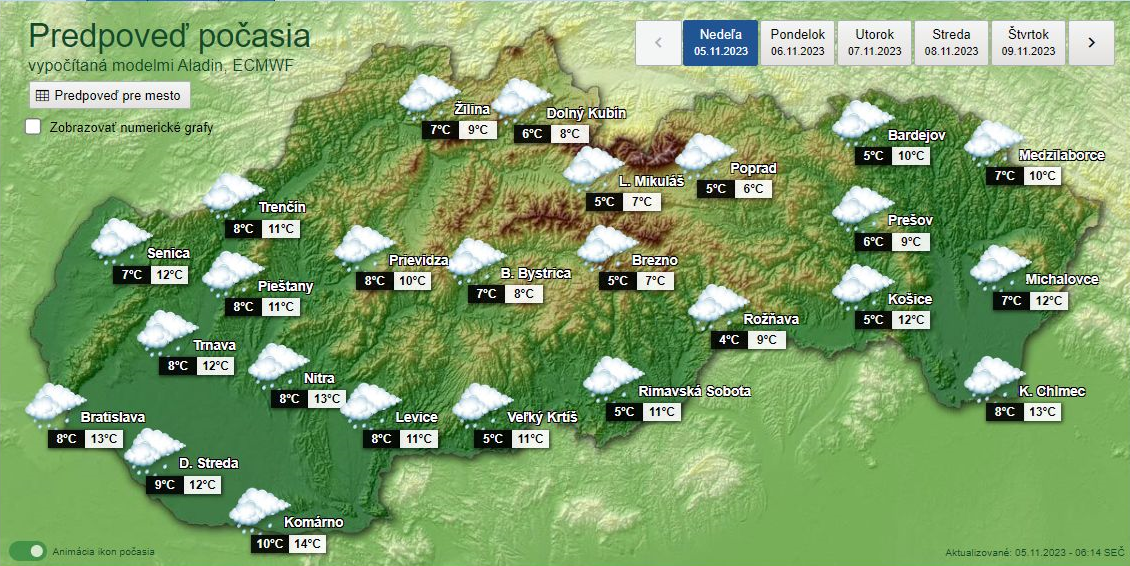Viewport: 1130px width, 566px height.
Task: Click the weather icon for Bratislava
Action: 56,404
